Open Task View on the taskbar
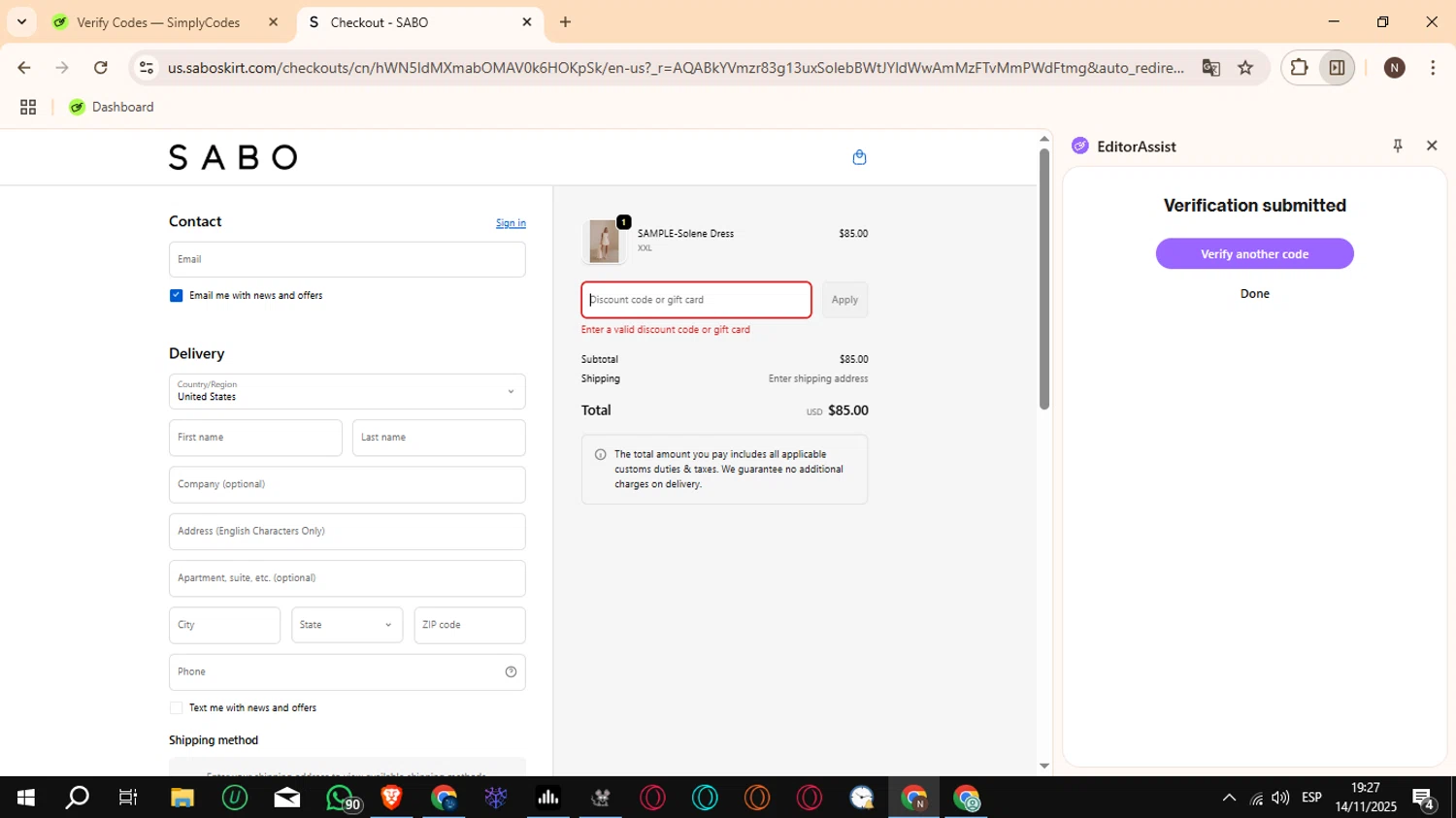Image resolution: width=1456 pixels, height=818 pixels. tap(128, 798)
